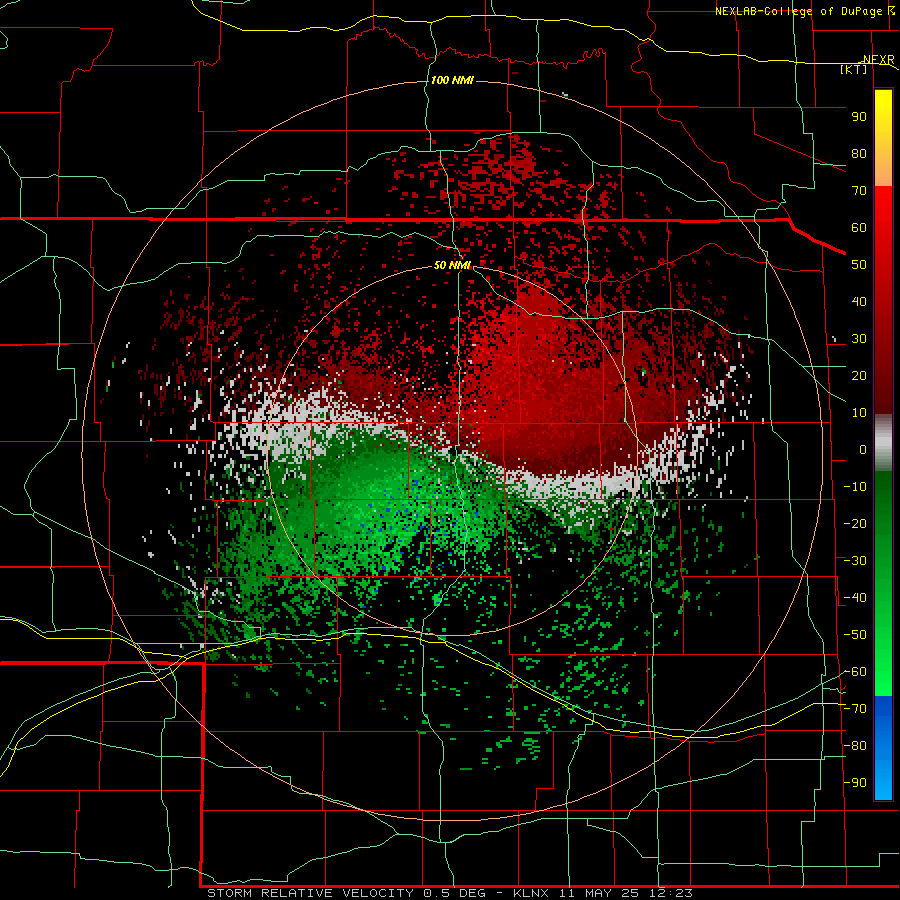Click the -20 value on the velocity scale
The width and height of the screenshot is (900, 900).
(x=855, y=523)
